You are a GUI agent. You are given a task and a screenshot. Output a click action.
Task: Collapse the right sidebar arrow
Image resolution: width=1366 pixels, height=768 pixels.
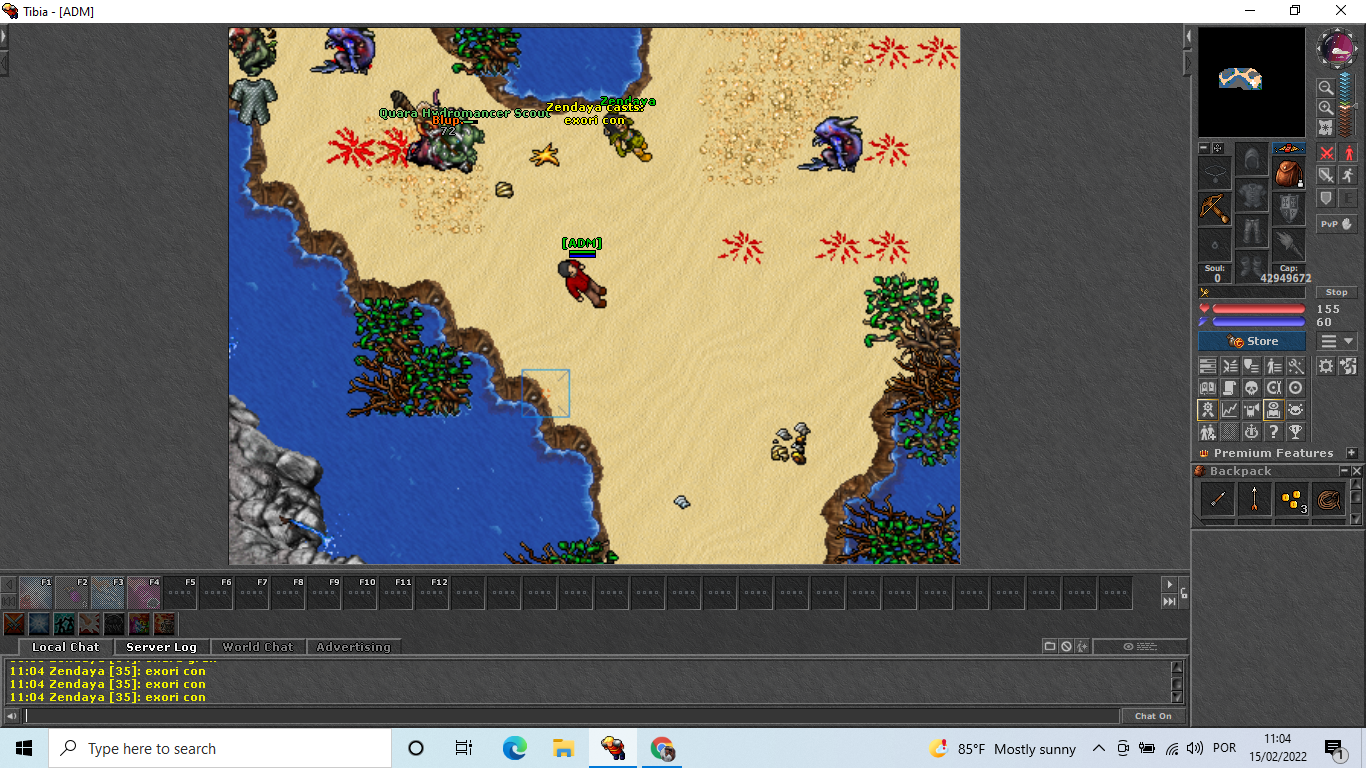pos(1188,36)
